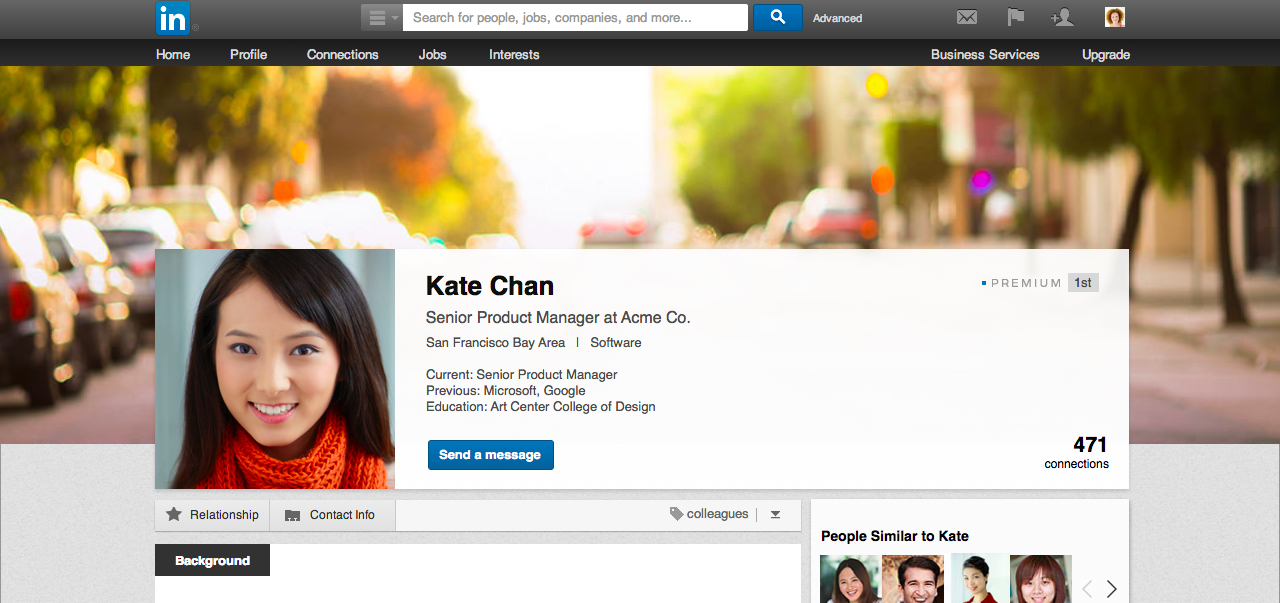
Task: Open the search category dropdown
Action: click(x=382, y=17)
